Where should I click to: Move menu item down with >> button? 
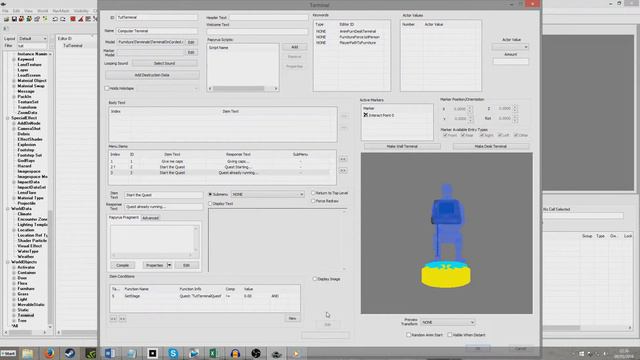click(343, 170)
